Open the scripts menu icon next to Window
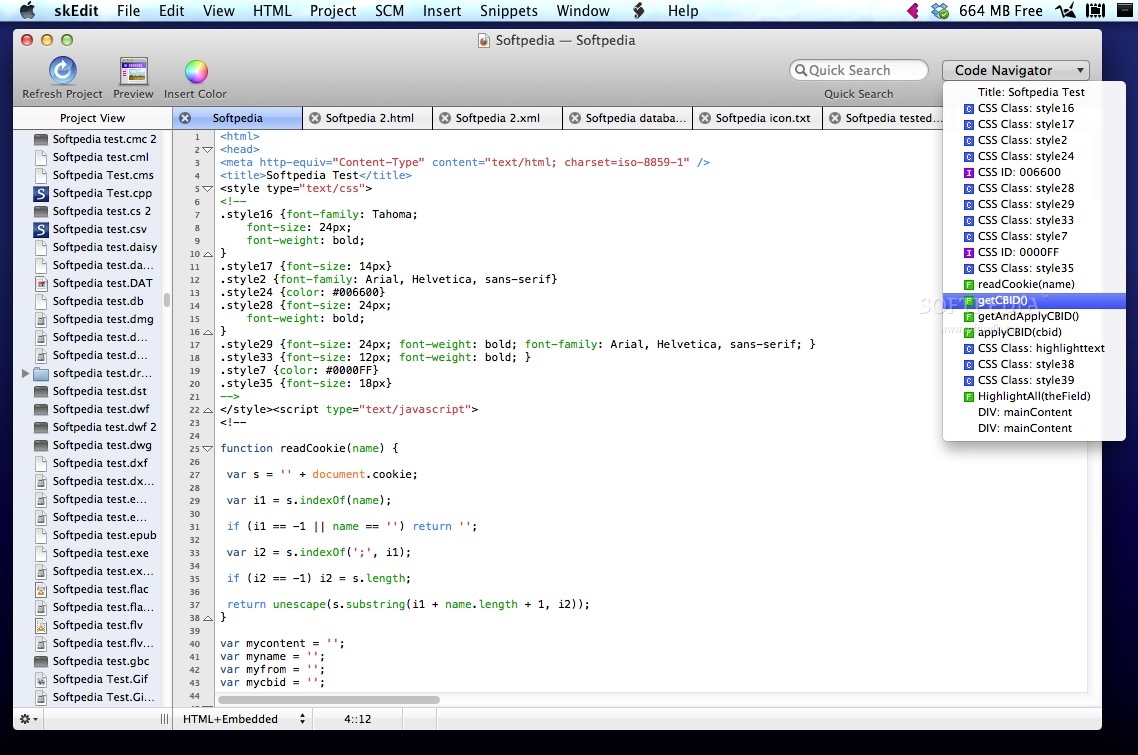1138x755 pixels. coord(639,11)
